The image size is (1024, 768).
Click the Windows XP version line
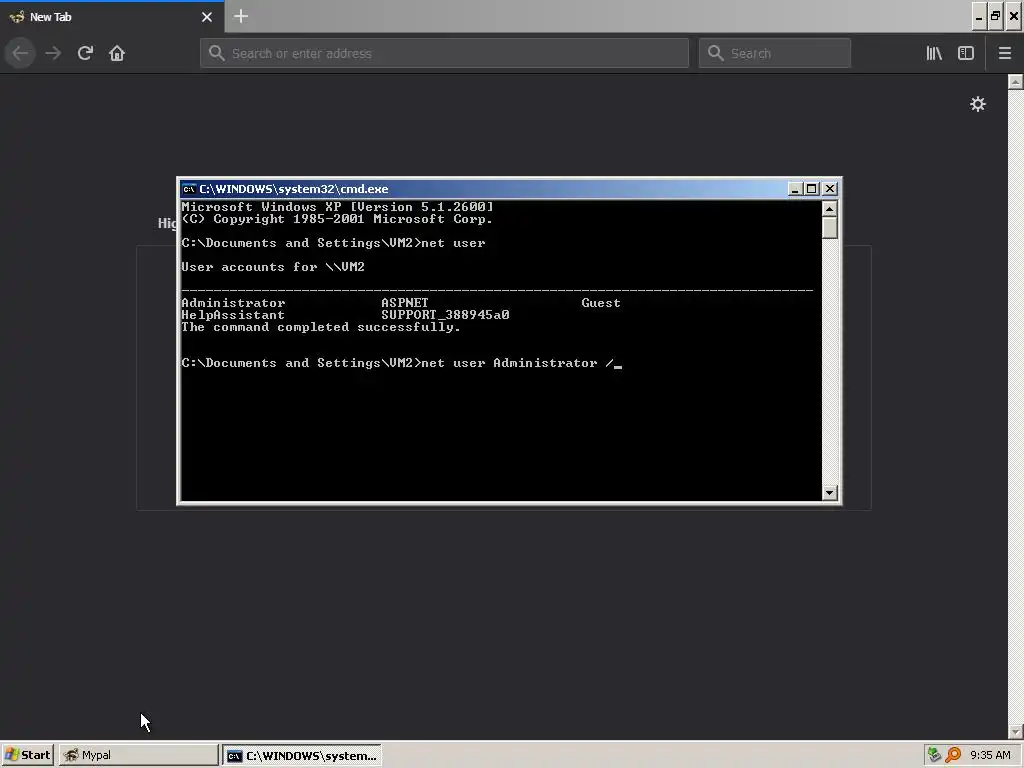(x=338, y=207)
